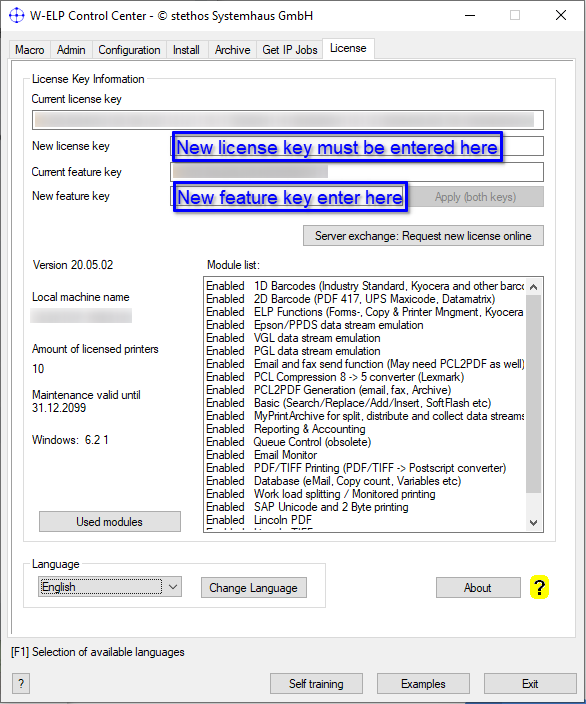Select the 1D Barcodes module row
This screenshot has width=586, height=704.
click(x=365, y=286)
